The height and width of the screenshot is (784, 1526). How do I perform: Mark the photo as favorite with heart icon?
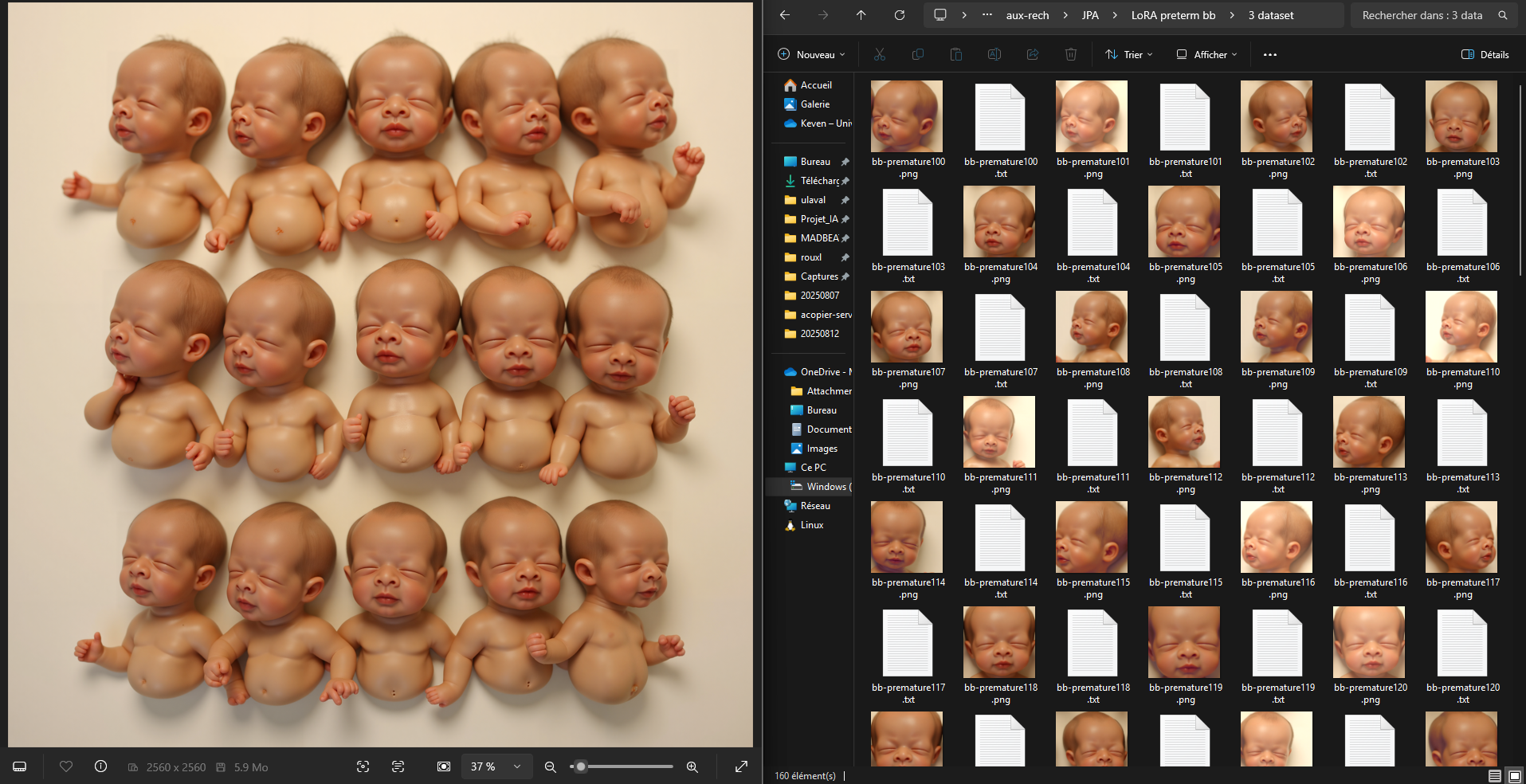(x=66, y=766)
